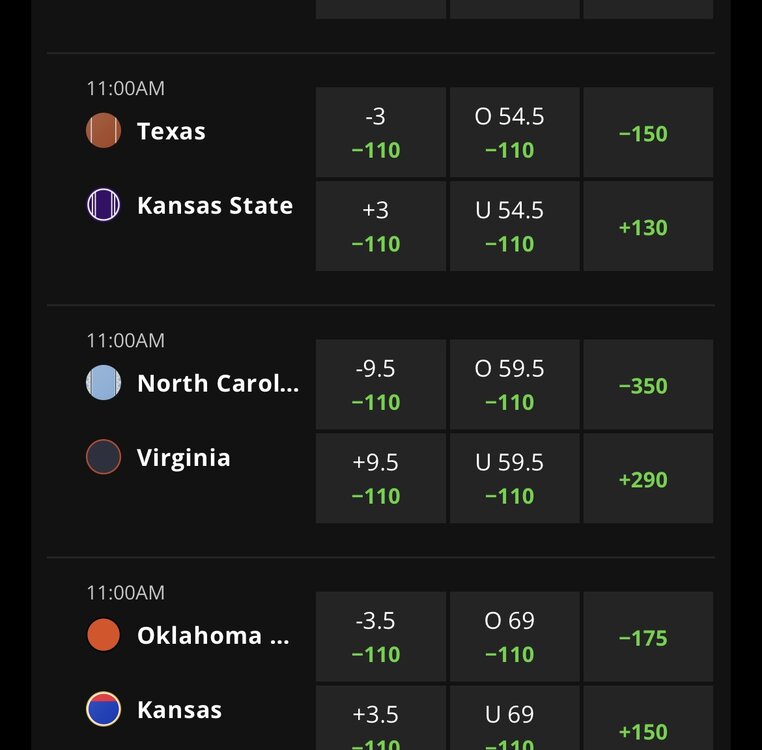
Task: Click the Virginia team logo icon
Action: point(104,457)
